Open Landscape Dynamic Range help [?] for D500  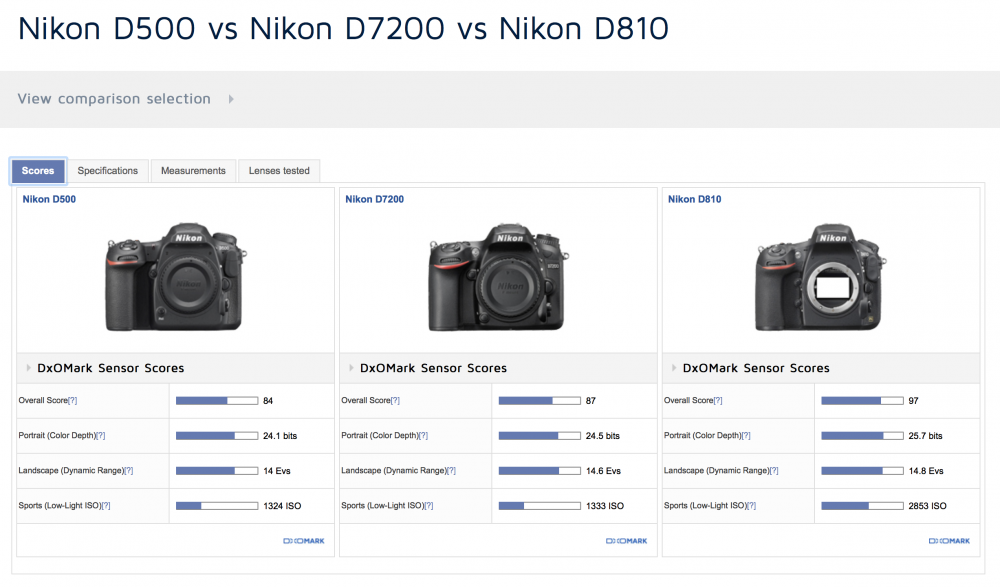coord(129,471)
